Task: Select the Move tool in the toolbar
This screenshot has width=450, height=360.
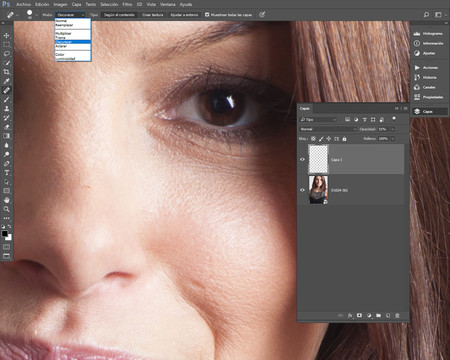Action: 6,35
